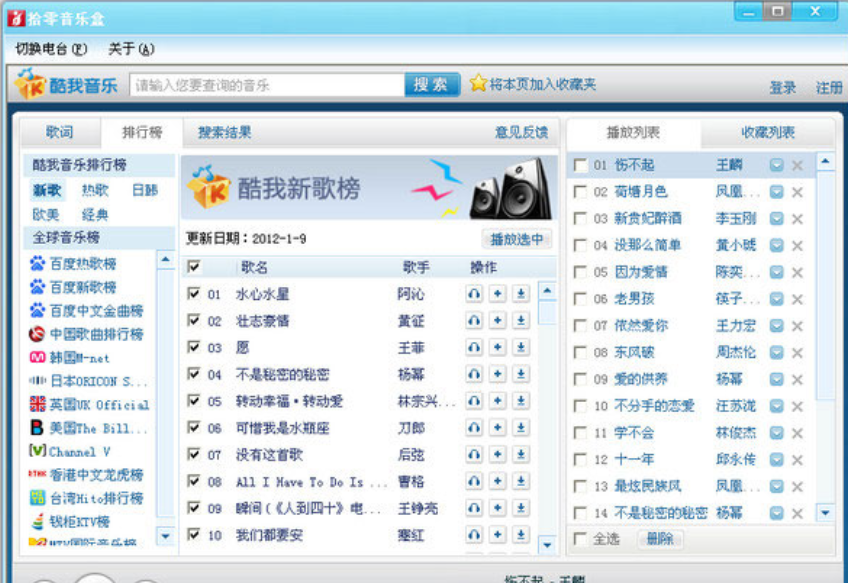
Task: Switch to the 搜索结果 tab
Action: (225, 132)
